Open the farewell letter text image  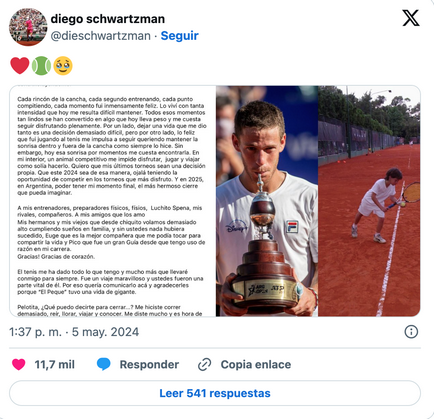[113, 201]
